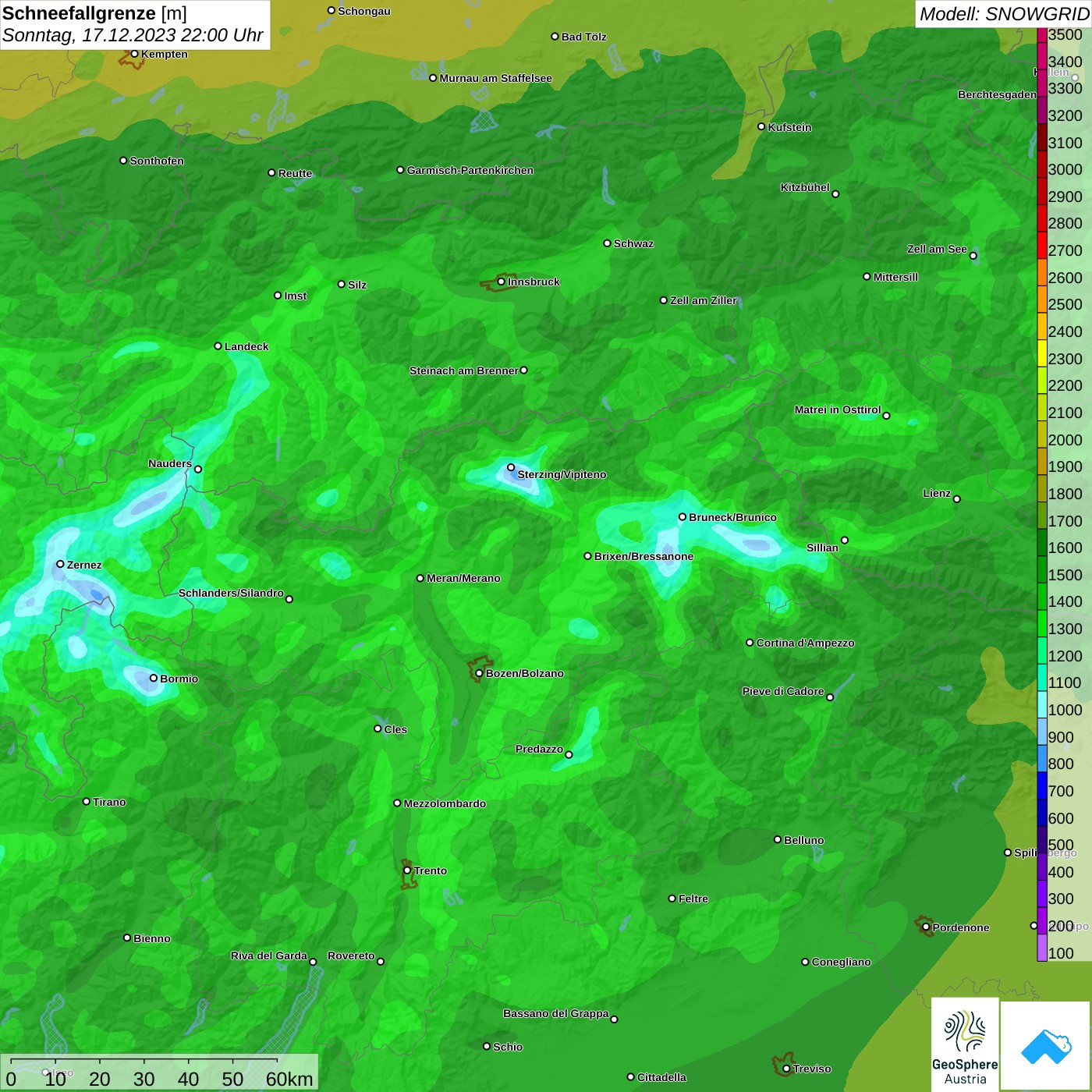1092x1092 pixels.
Task: Click the Garmisch-Partenkirchen label
Action: (x=470, y=170)
